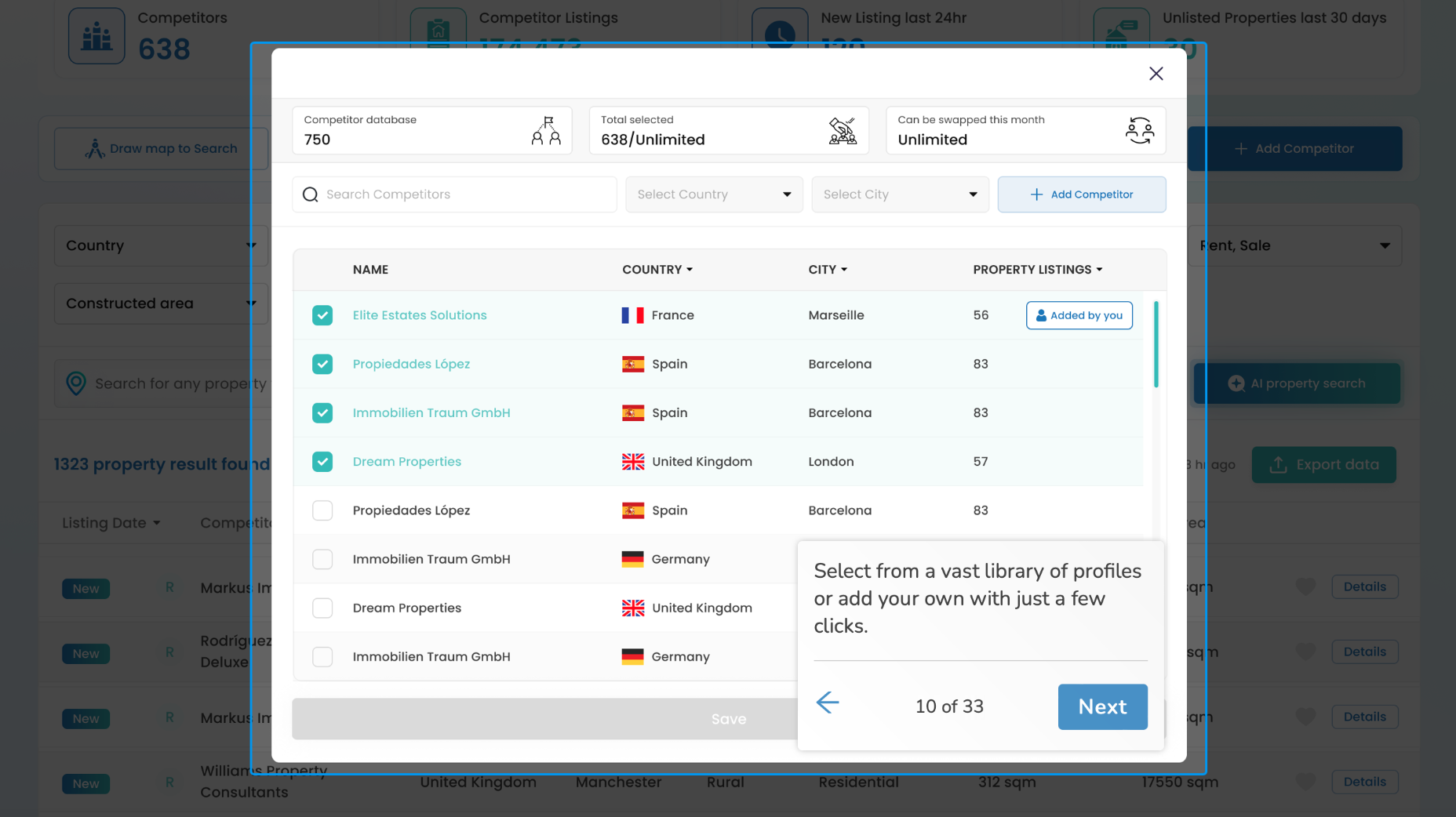Uncheck Immobilien Traum GmbH Spain row checkbox

pos(322,413)
